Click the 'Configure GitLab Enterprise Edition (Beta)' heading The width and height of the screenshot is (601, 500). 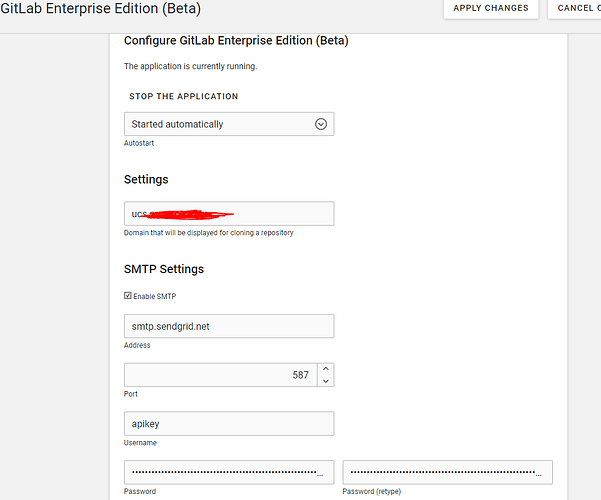[236, 41]
